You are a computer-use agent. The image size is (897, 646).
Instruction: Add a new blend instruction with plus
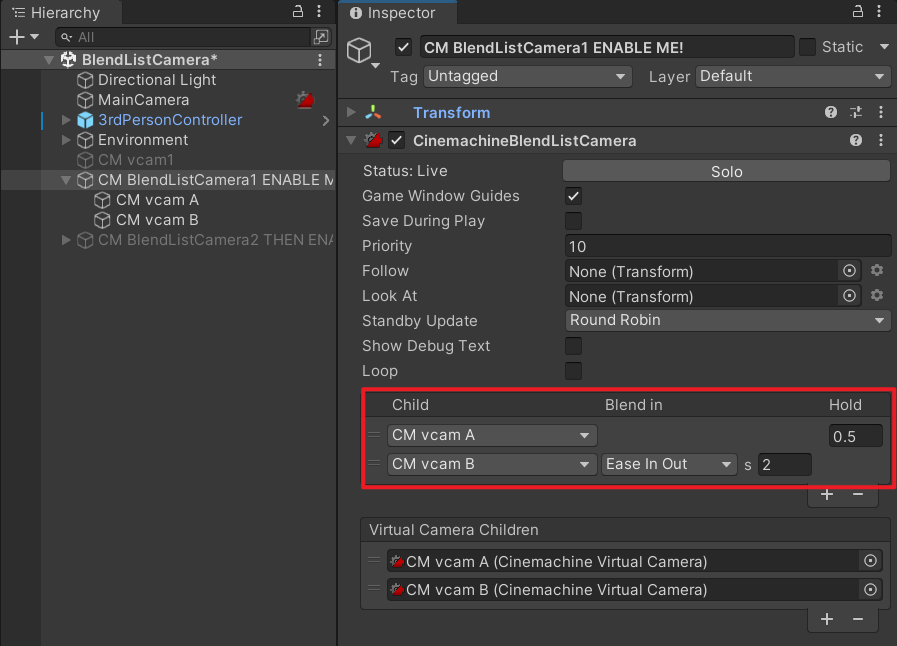tap(827, 494)
